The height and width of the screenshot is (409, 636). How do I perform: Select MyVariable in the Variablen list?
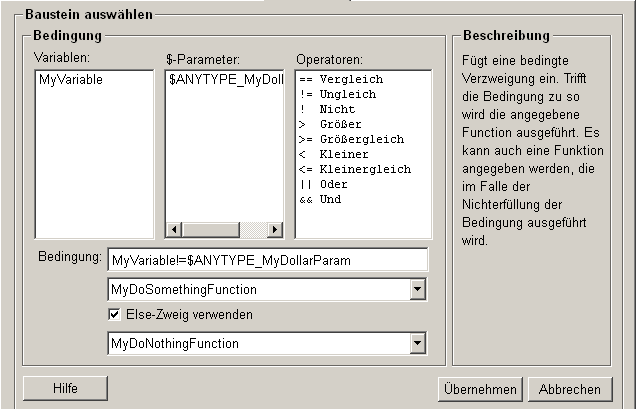[70, 80]
